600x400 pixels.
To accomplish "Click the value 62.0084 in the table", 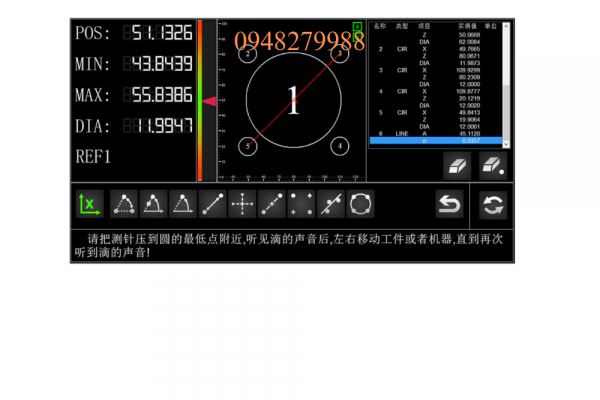I will pos(470,42).
